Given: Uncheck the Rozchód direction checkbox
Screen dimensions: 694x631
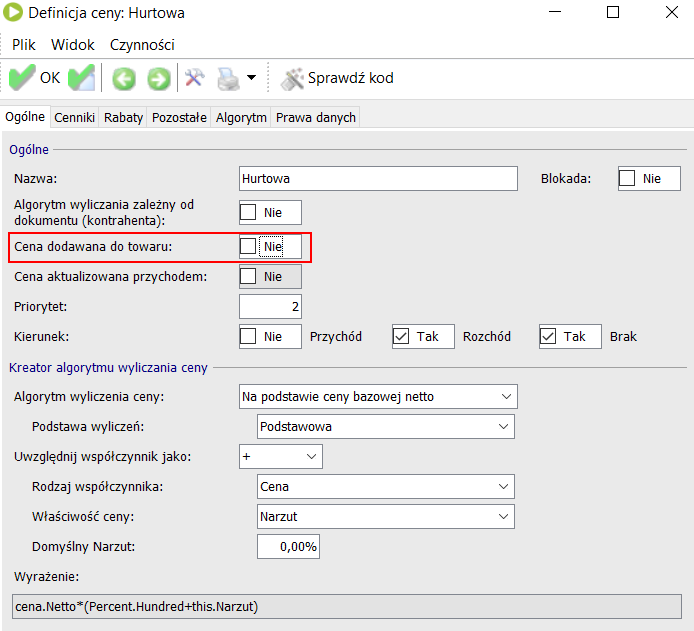Looking at the screenshot, I should tap(402, 337).
